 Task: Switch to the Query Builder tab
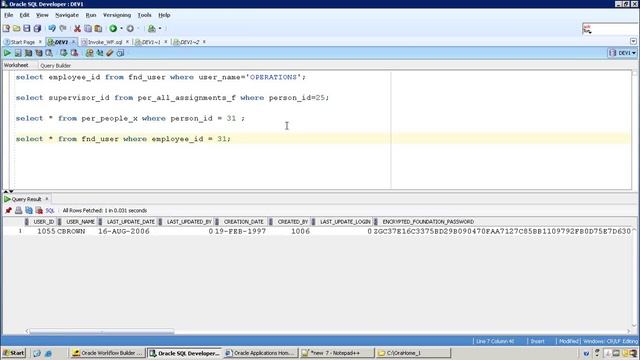pos(56,65)
